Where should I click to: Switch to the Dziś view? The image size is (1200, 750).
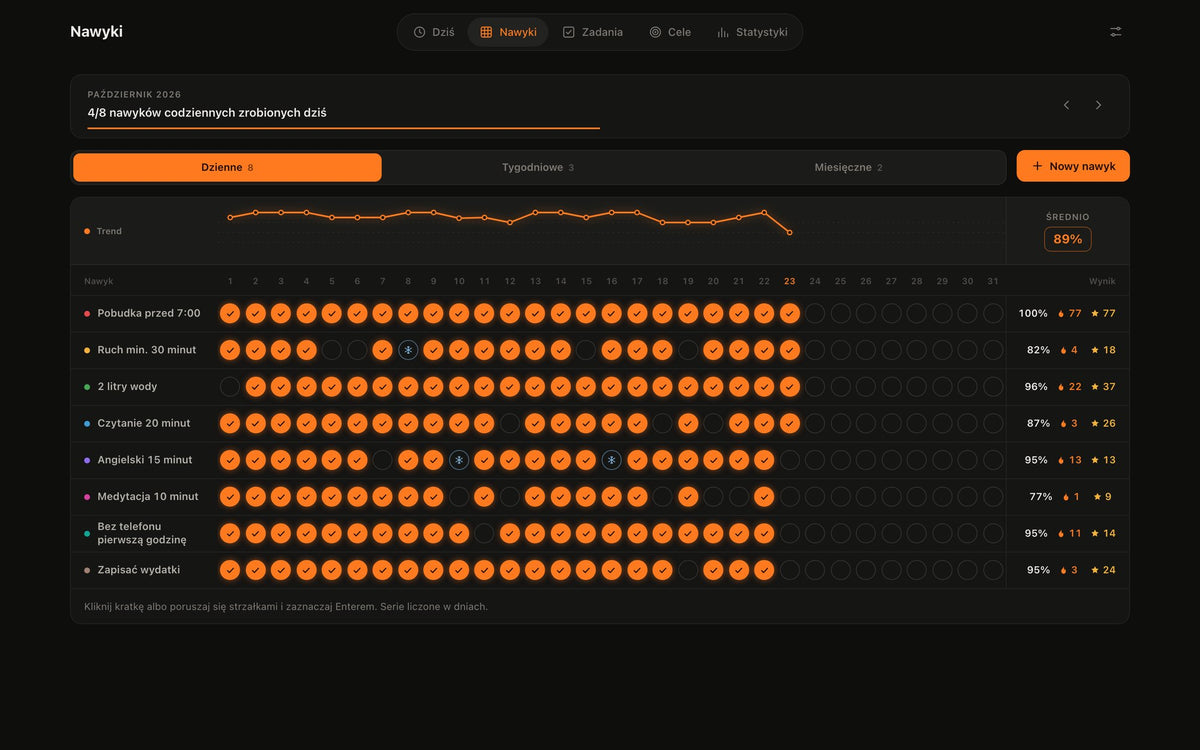(x=434, y=32)
